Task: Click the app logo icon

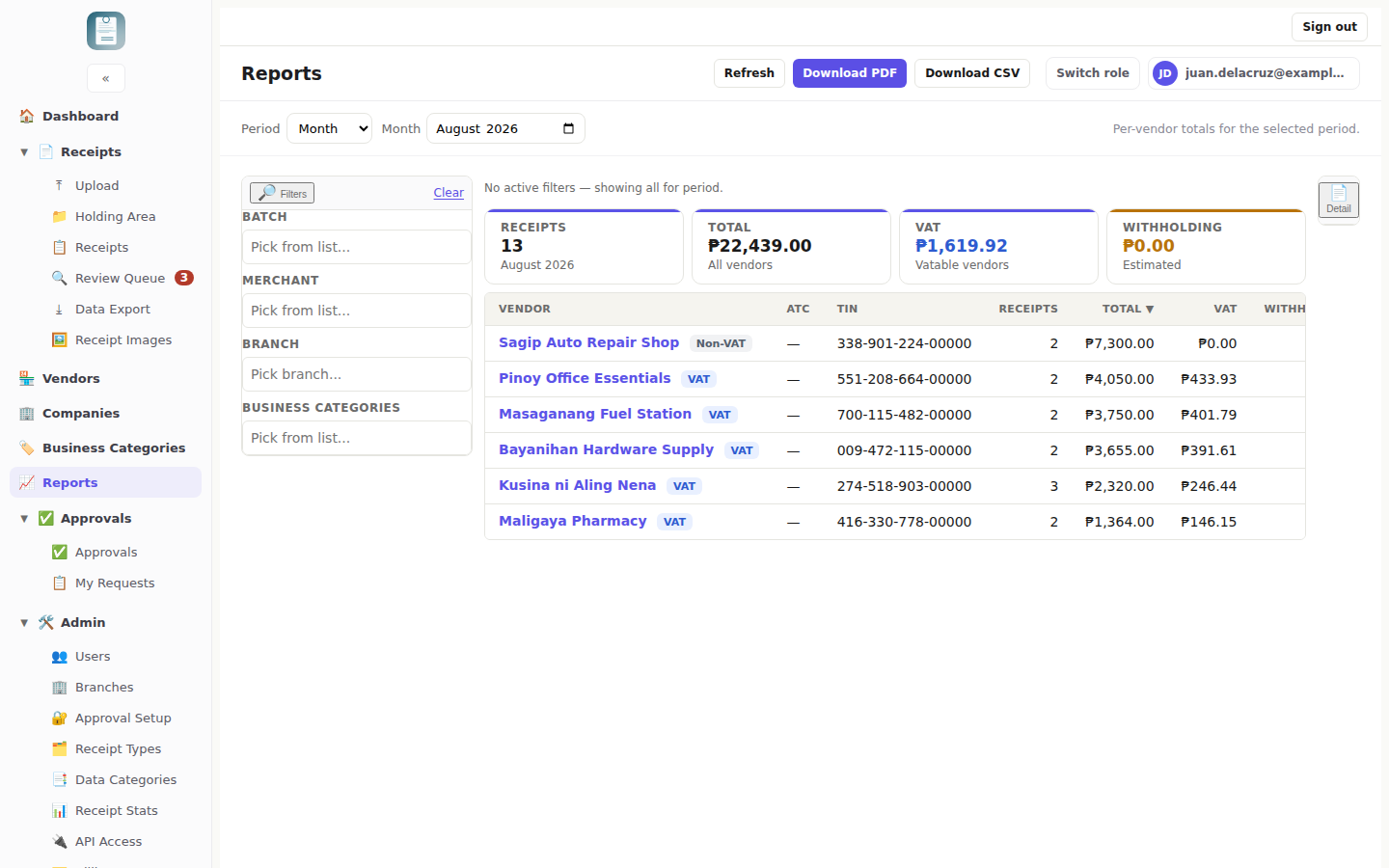Action: pos(106,31)
